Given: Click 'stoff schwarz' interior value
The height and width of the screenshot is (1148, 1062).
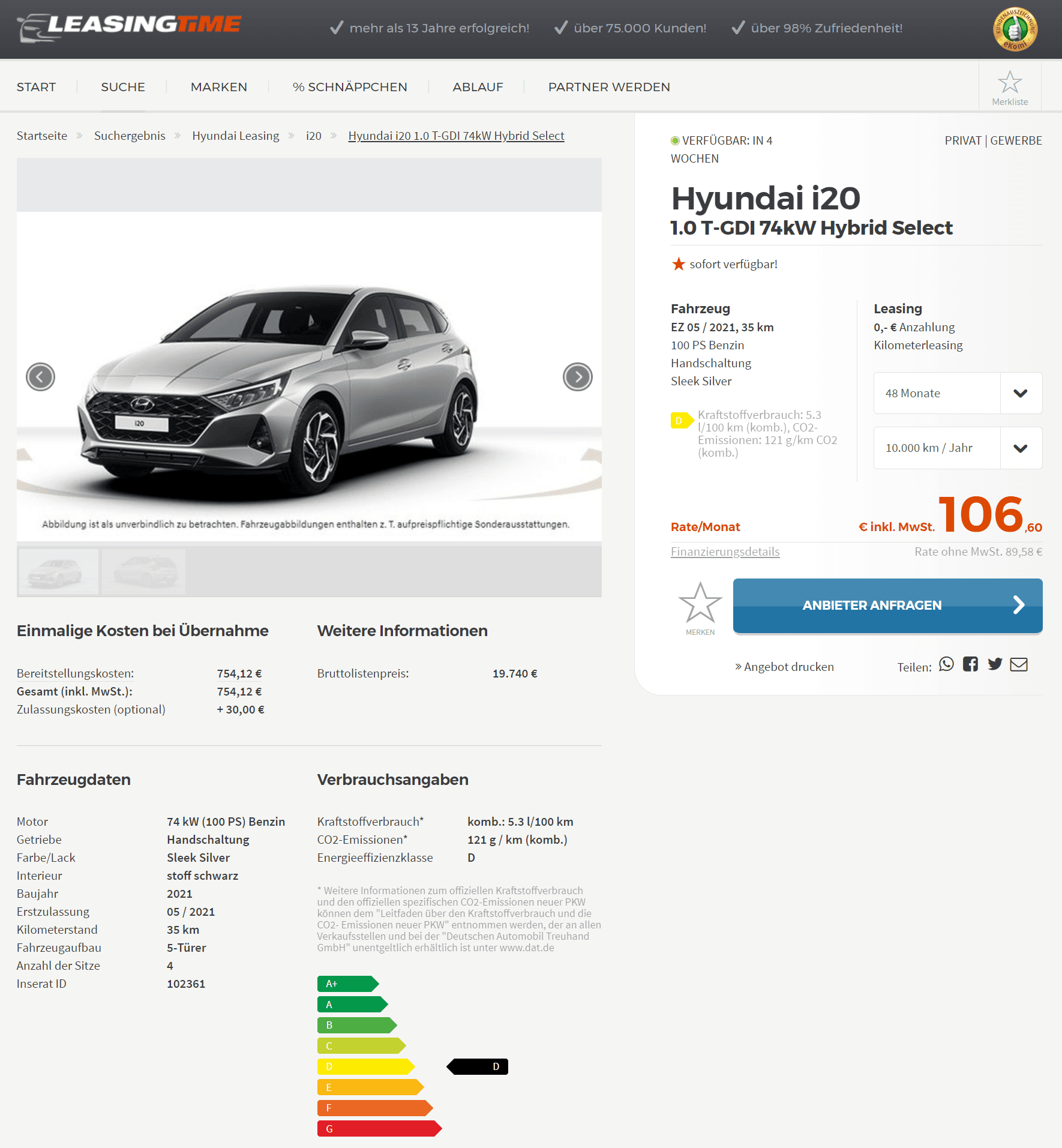Looking at the screenshot, I should [x=202, y=876].
